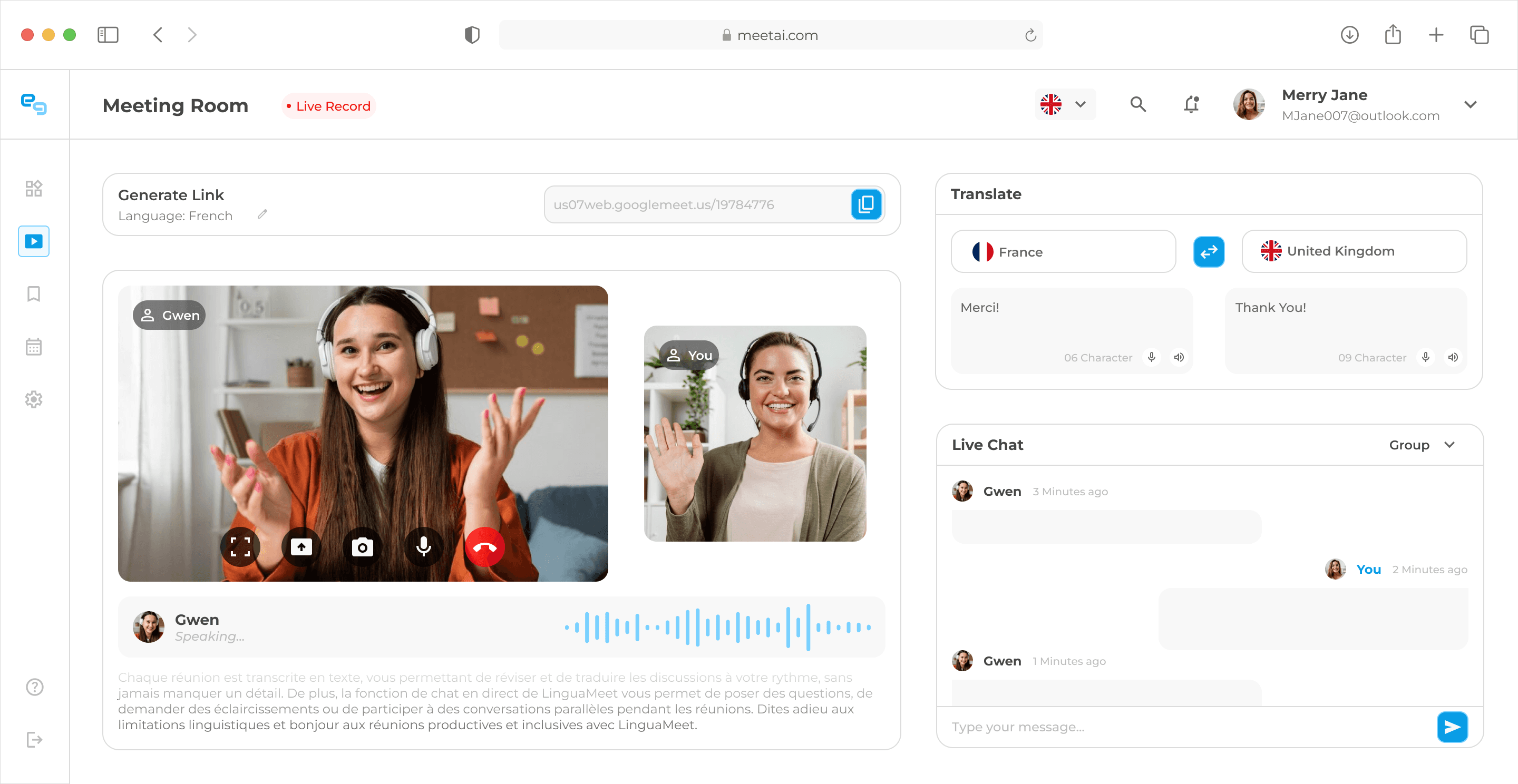Open notifications bell
This screenshot has height=784, width=1518.
coord(1191,105)
